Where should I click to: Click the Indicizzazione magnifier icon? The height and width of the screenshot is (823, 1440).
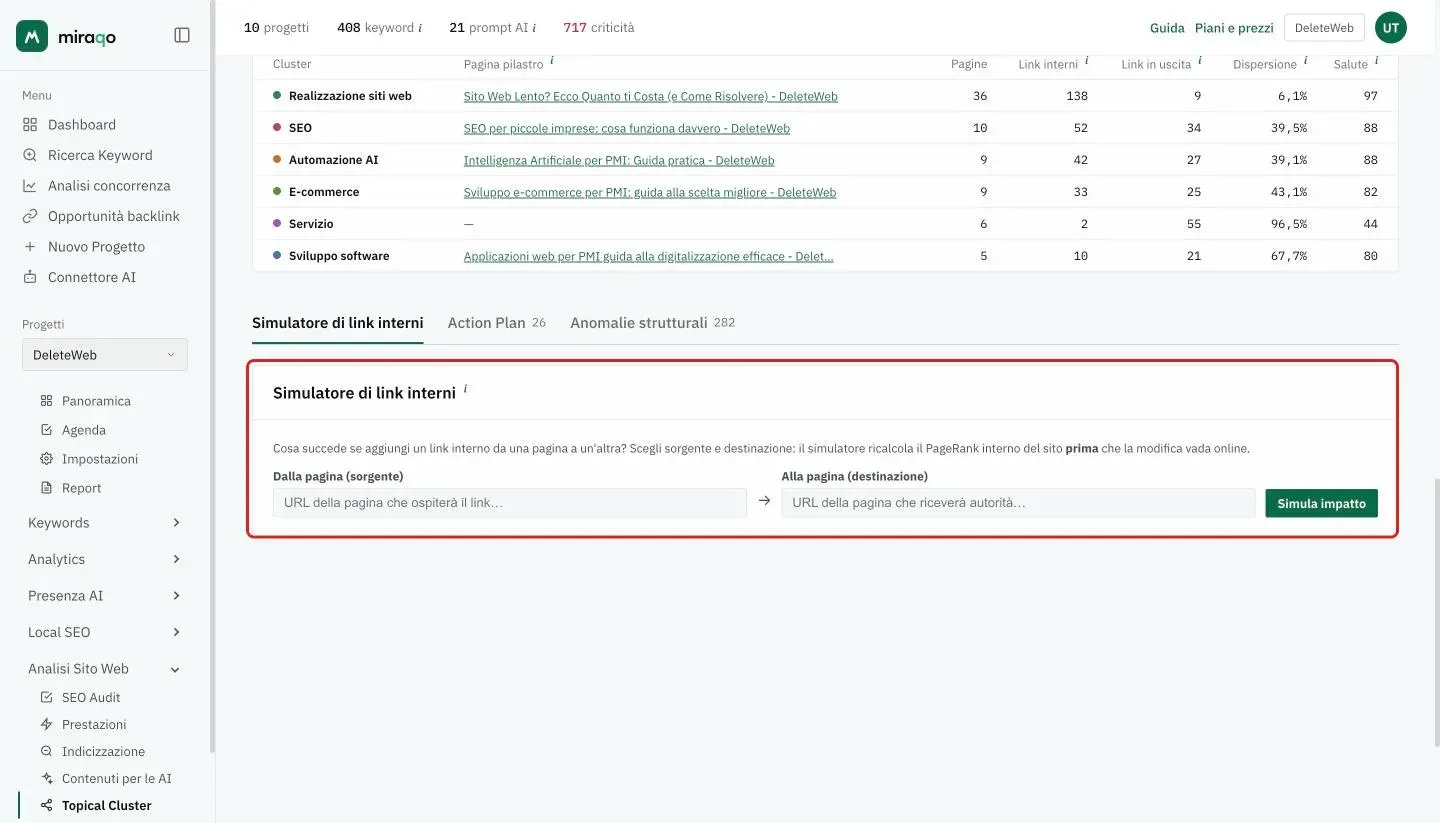(46, 751)
